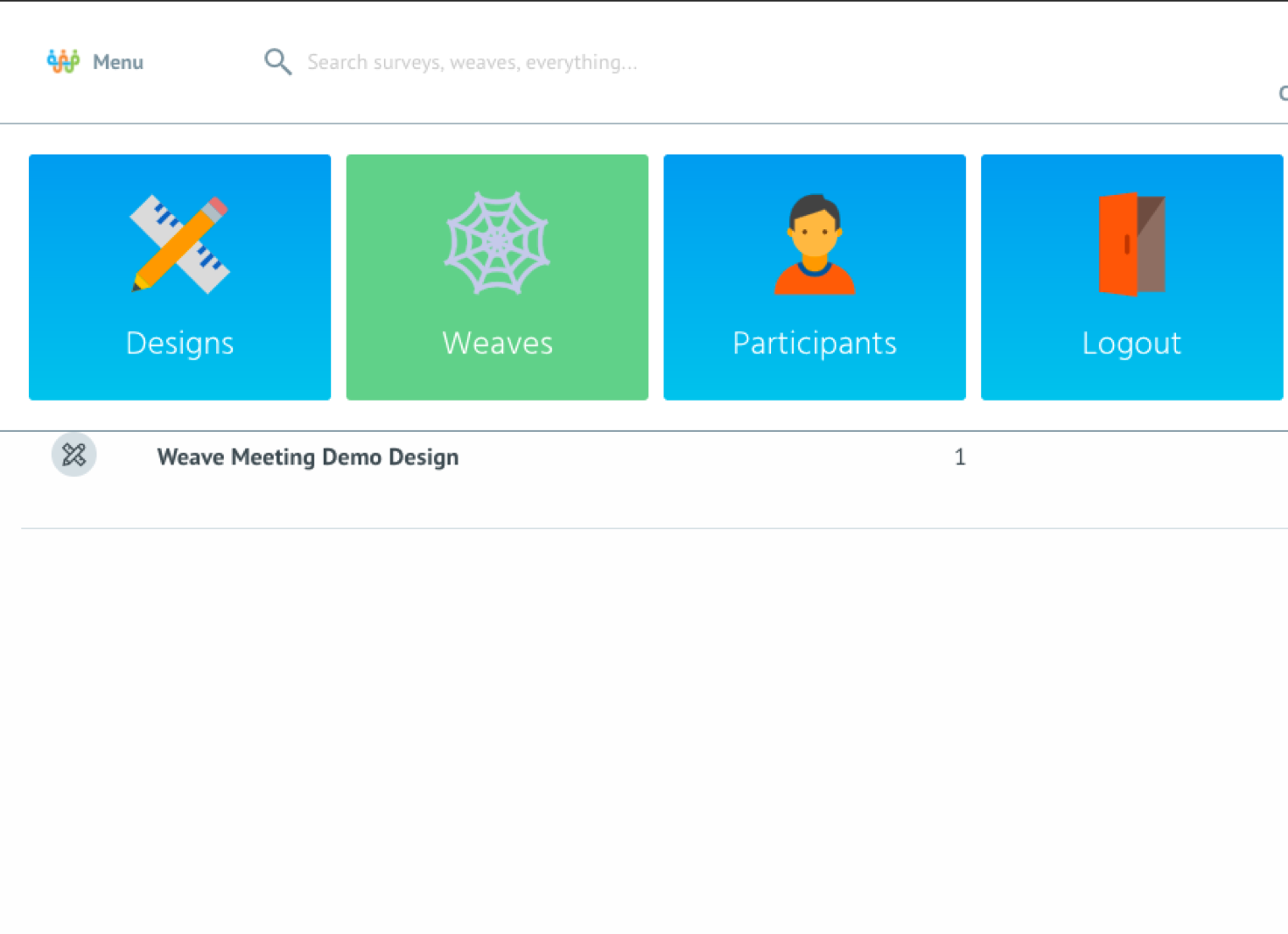Click the count '1' in the design row

(x=960, y=457)
